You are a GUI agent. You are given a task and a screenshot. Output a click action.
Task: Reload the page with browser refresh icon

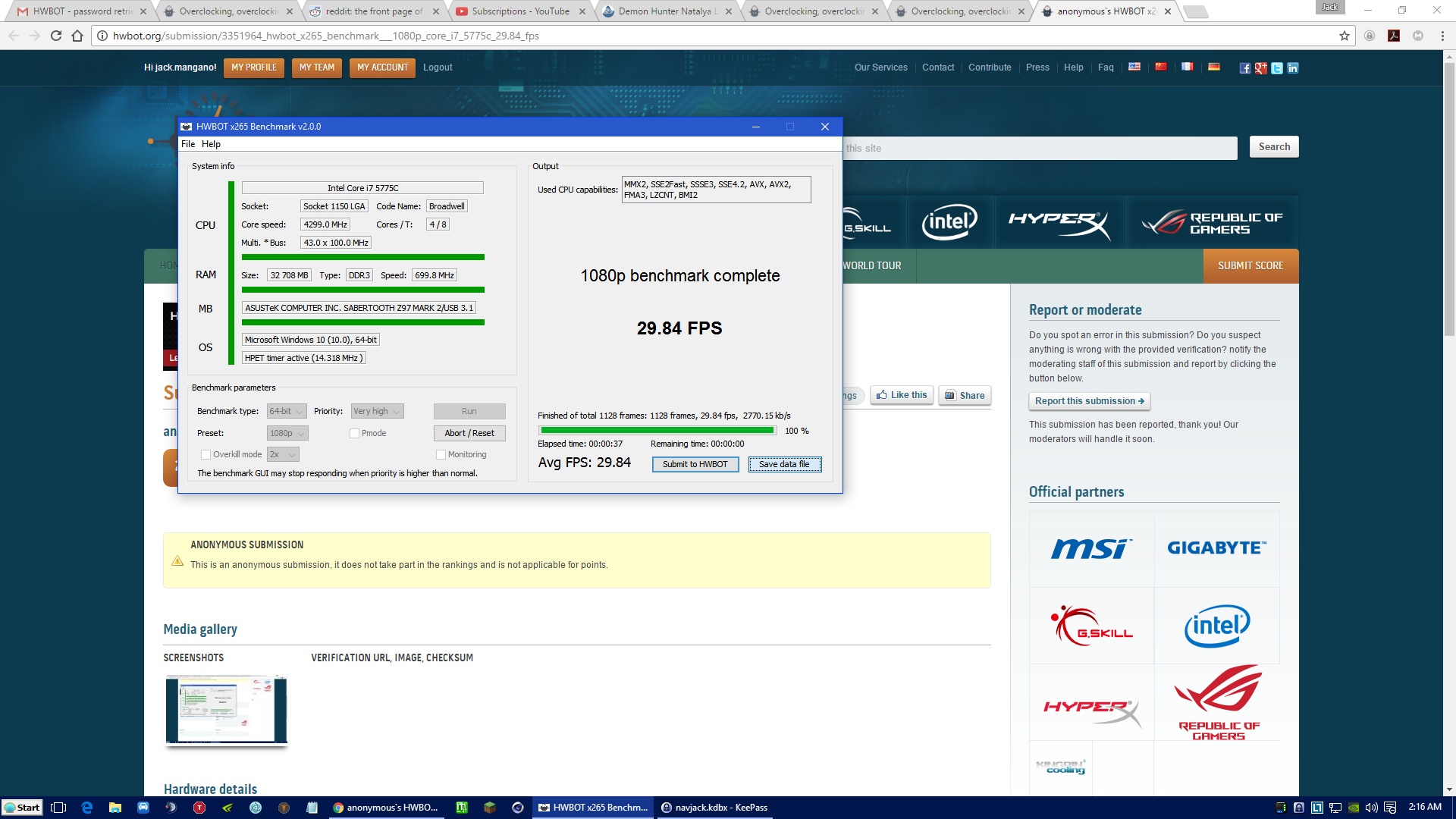[x=55, y=36]
